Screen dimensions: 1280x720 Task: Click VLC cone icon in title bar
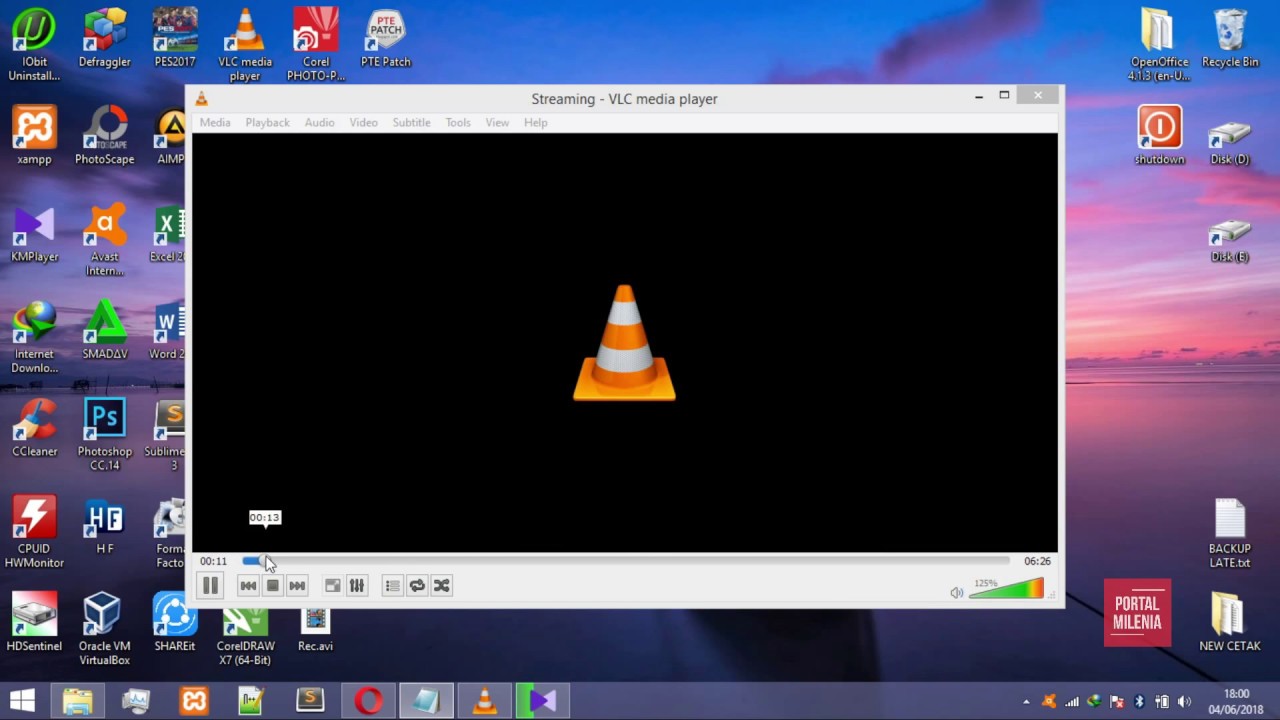(201, 98)
